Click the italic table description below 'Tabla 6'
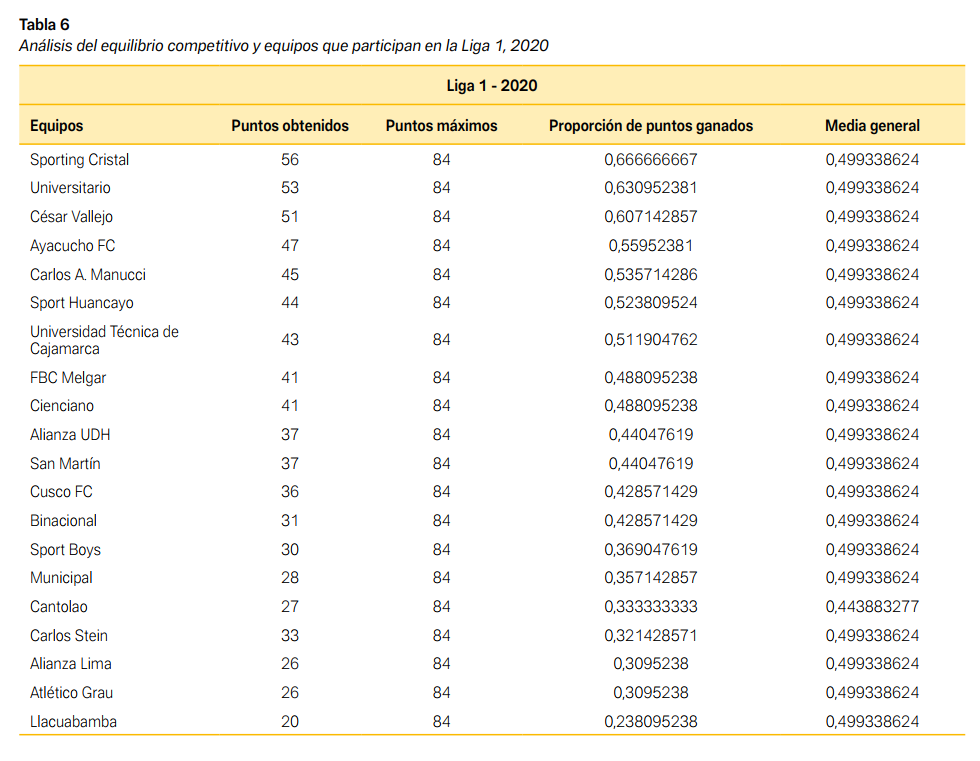 tap(284, 45)
